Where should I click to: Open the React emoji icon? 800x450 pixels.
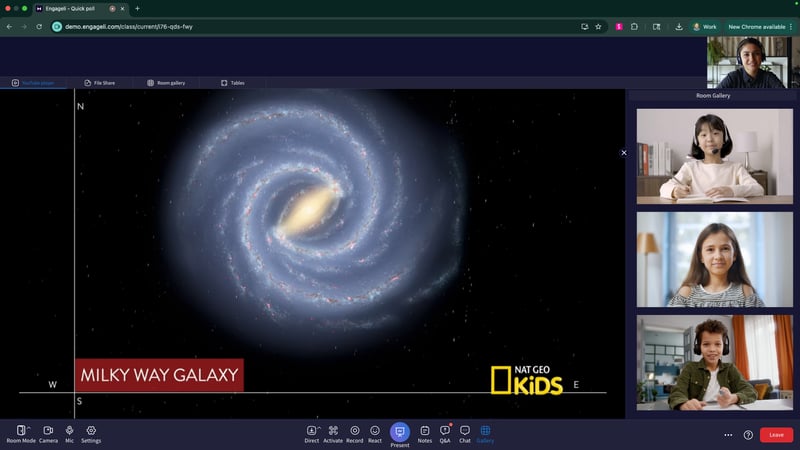tap(375, 430)
